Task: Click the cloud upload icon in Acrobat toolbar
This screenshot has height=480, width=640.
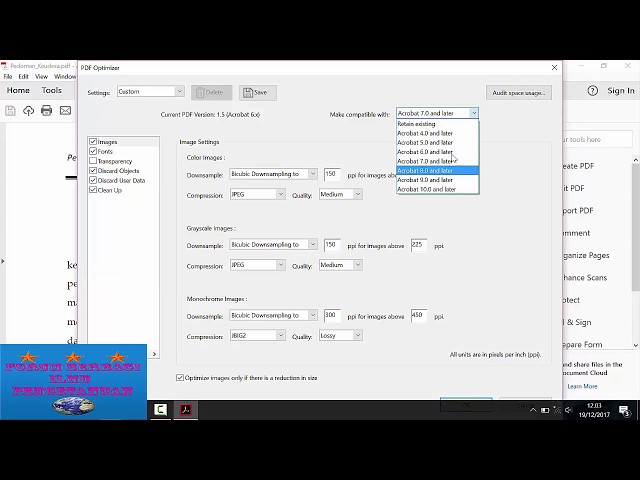Action: (28, 111)
